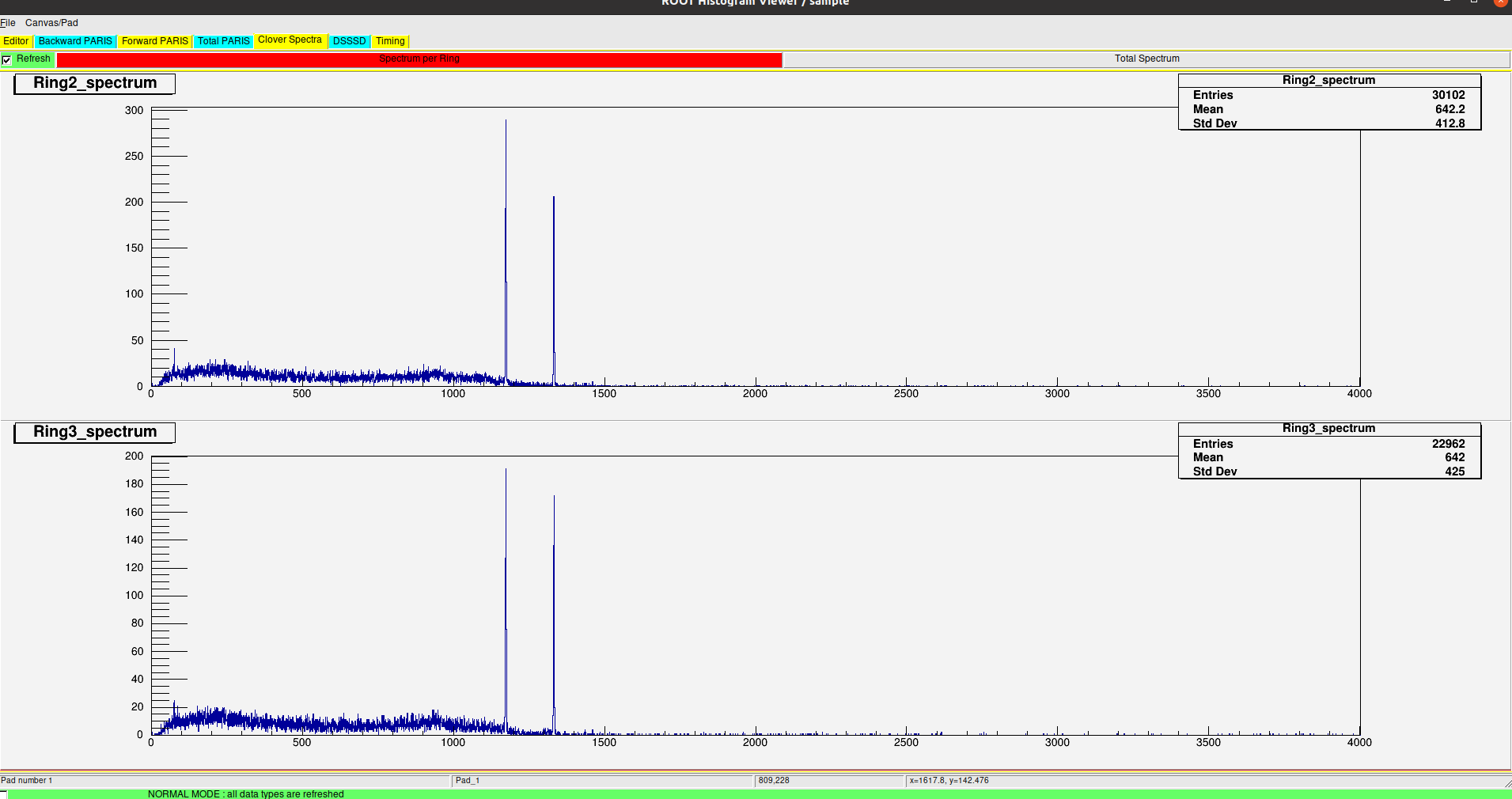
Task: Open the File menu
Action: (8, 23)
